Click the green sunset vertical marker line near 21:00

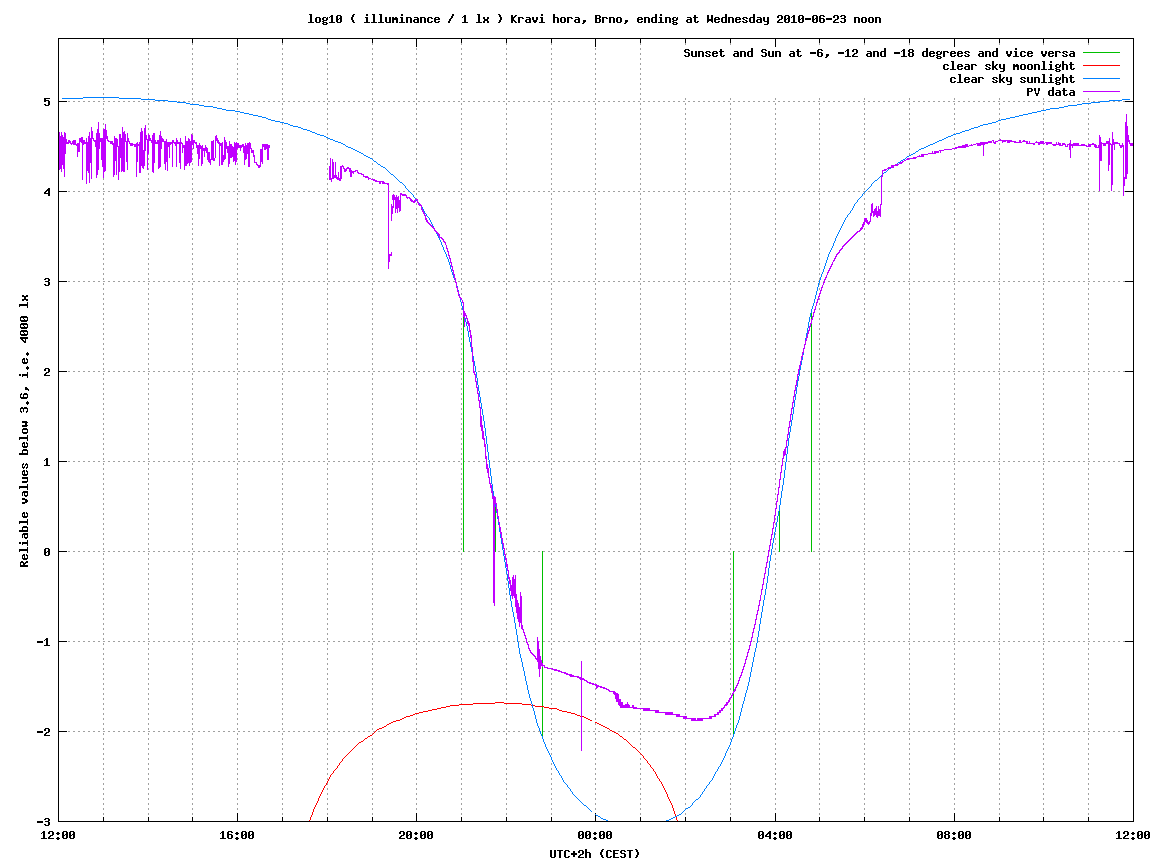pos(463,433)
